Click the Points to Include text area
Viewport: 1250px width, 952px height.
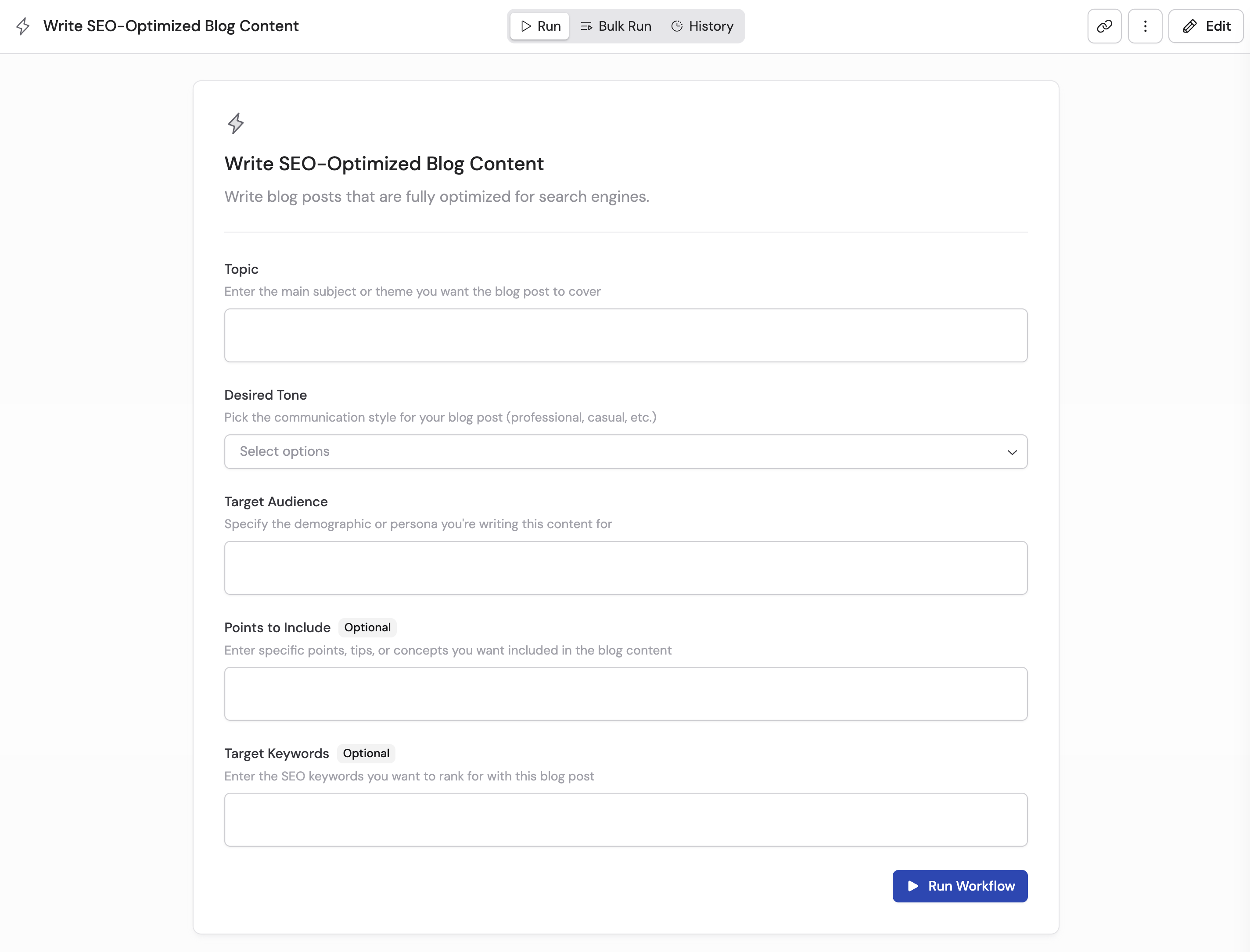pyautogui.click(x=625, y=694)
